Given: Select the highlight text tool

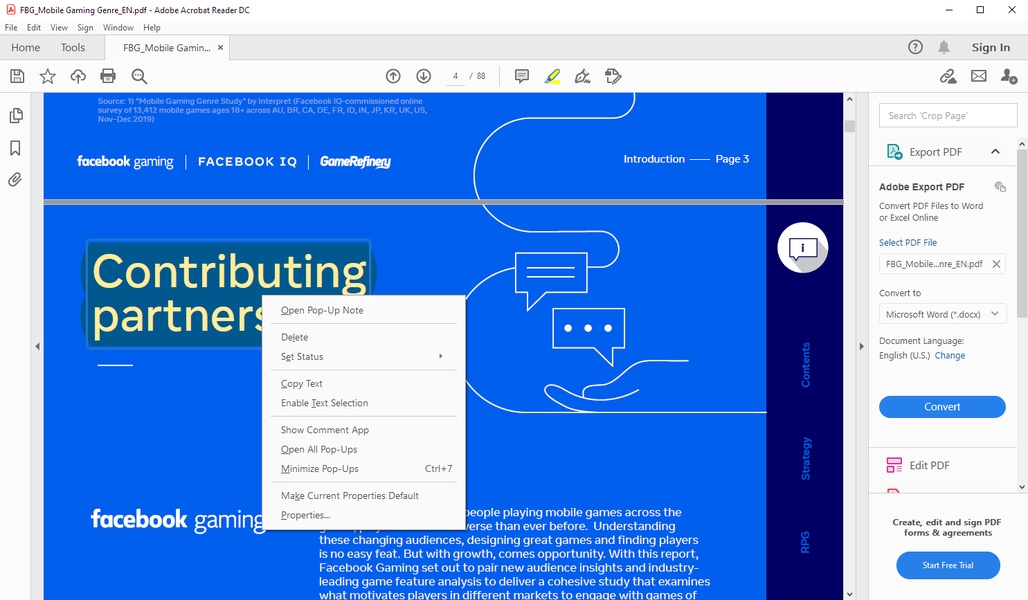Looking at the screenshot, I should (552, 76).
